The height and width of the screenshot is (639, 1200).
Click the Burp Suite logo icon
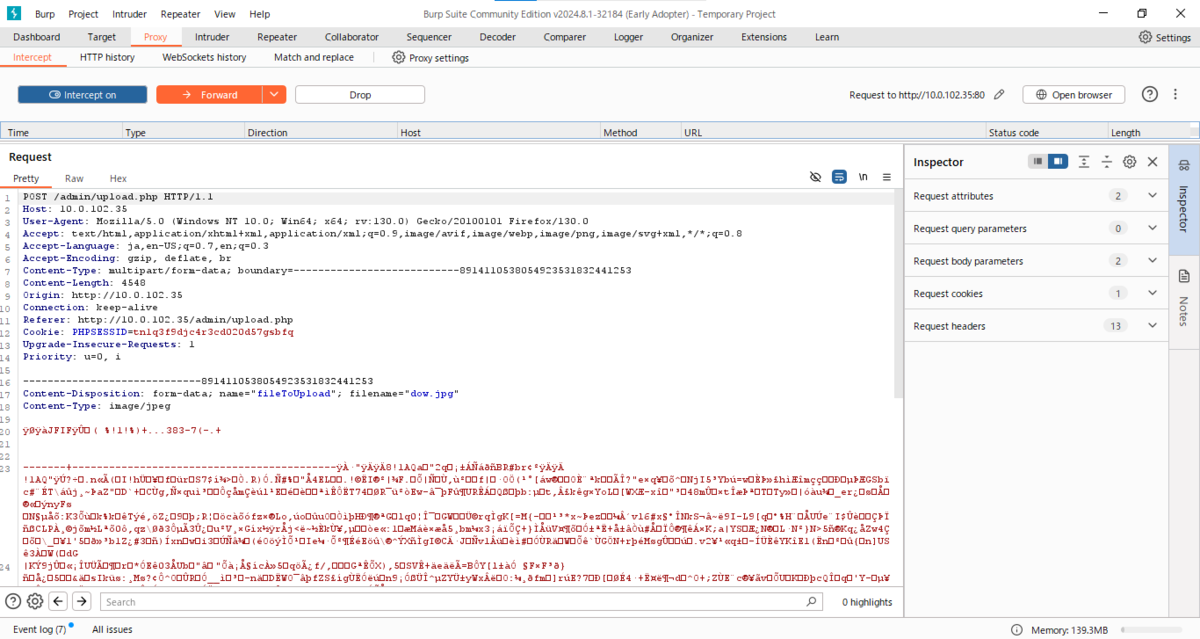[13, 14]
